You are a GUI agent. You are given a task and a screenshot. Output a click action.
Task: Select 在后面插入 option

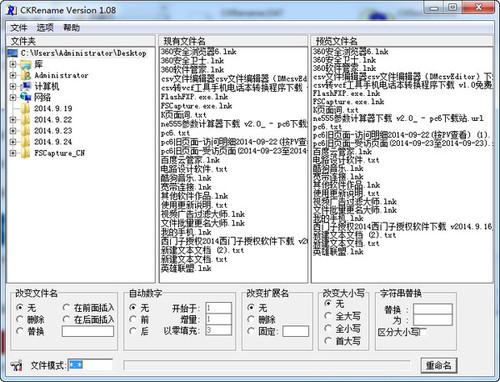coord(66,319)
